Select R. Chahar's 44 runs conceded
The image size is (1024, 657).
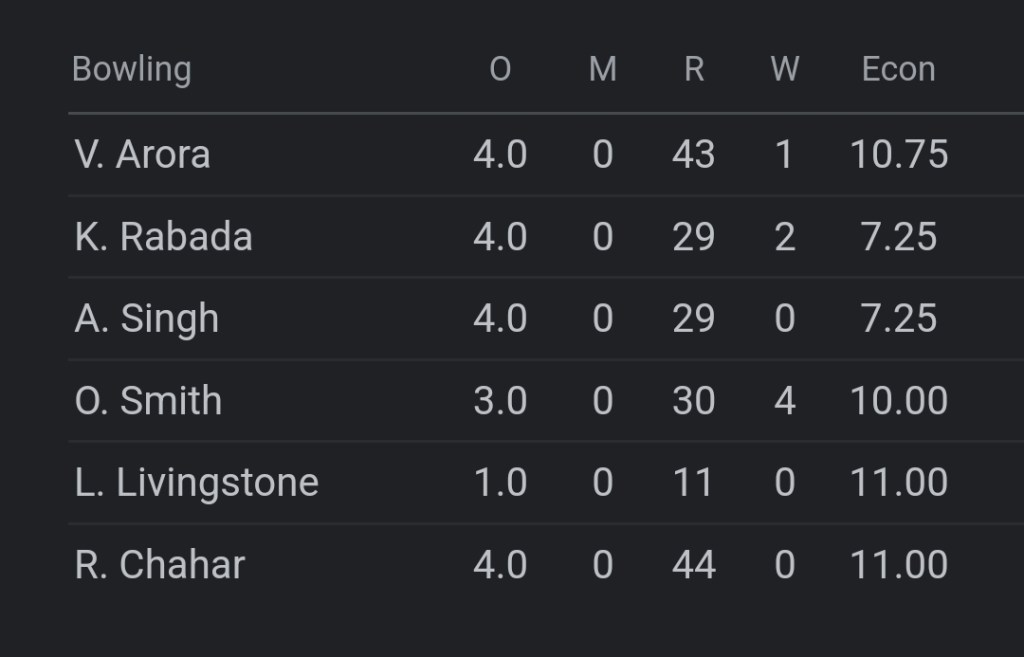[694, 565]
